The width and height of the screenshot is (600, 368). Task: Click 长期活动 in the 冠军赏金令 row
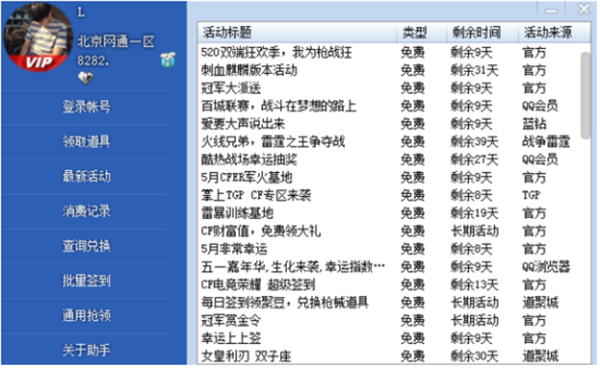[474, 320]
